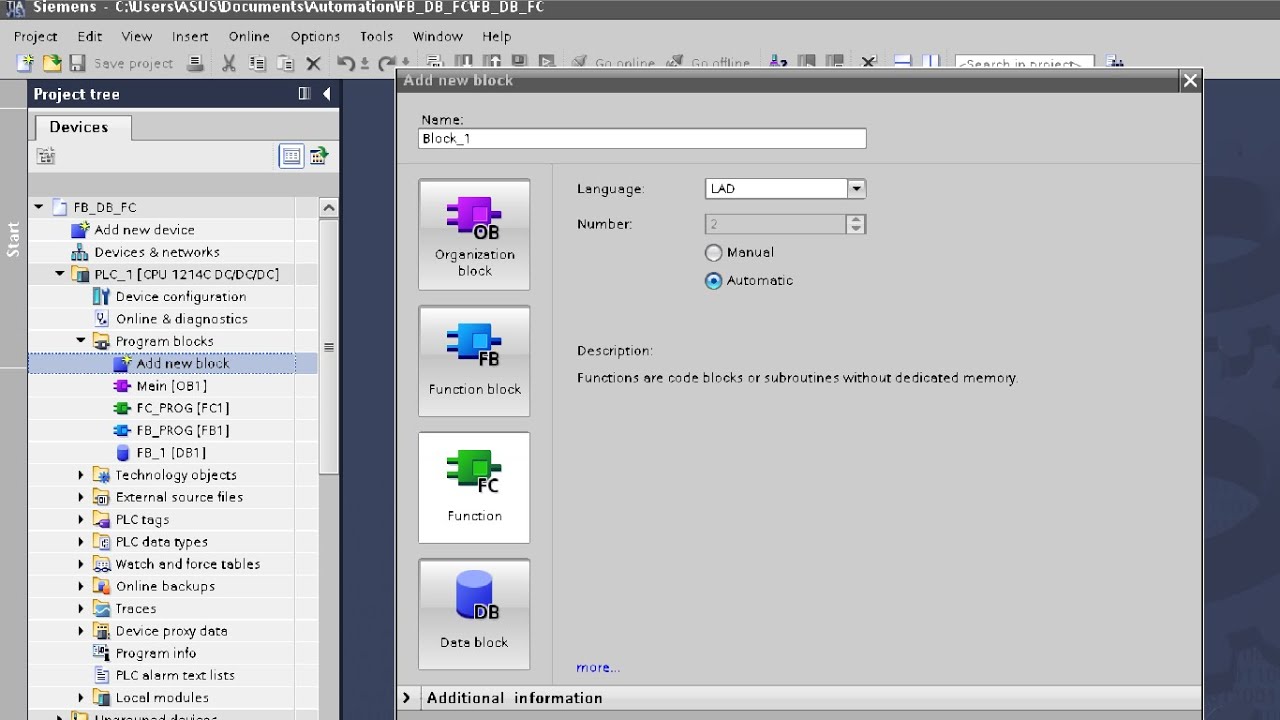1280x720 pixels.
Task: Click the Go offline toolbar button
Action: tap(708, 63)
